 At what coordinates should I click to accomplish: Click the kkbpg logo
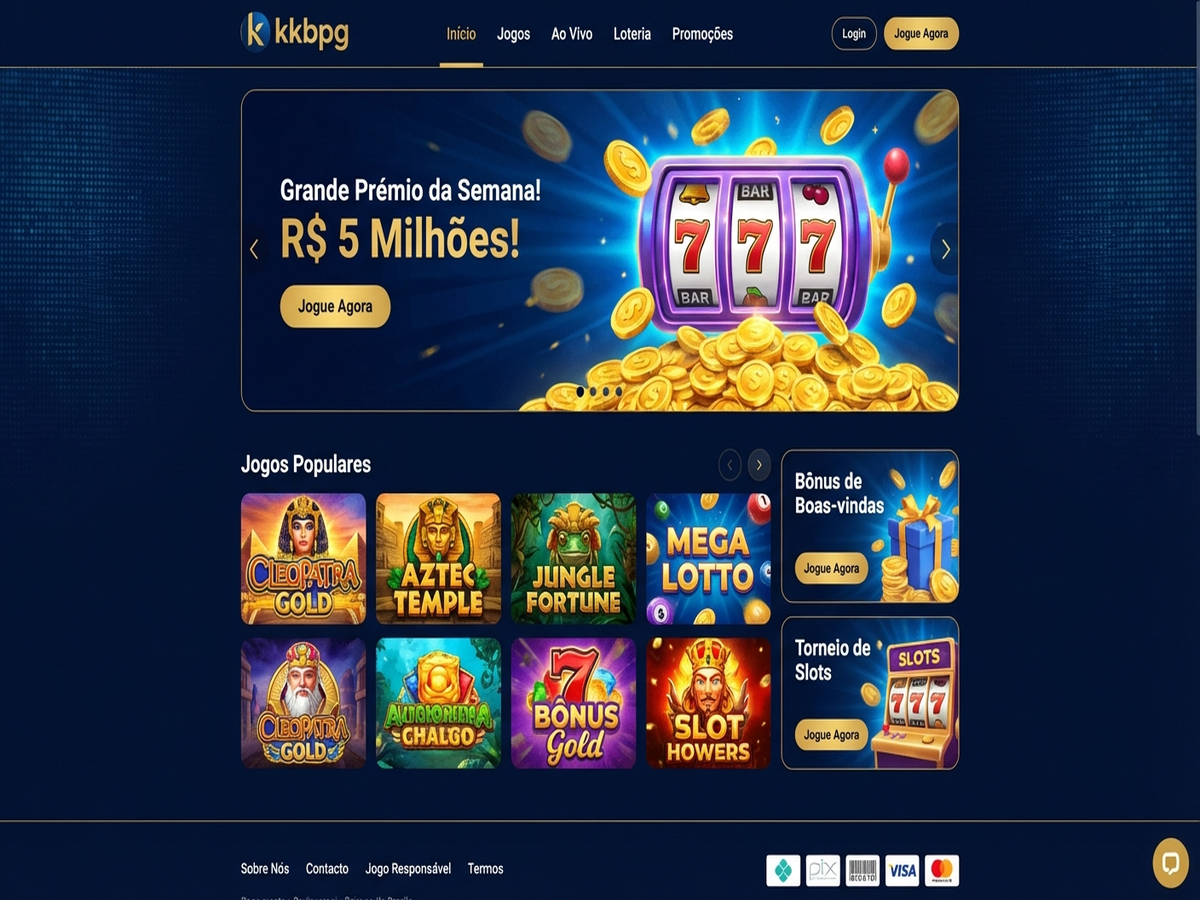click(295, 32)
